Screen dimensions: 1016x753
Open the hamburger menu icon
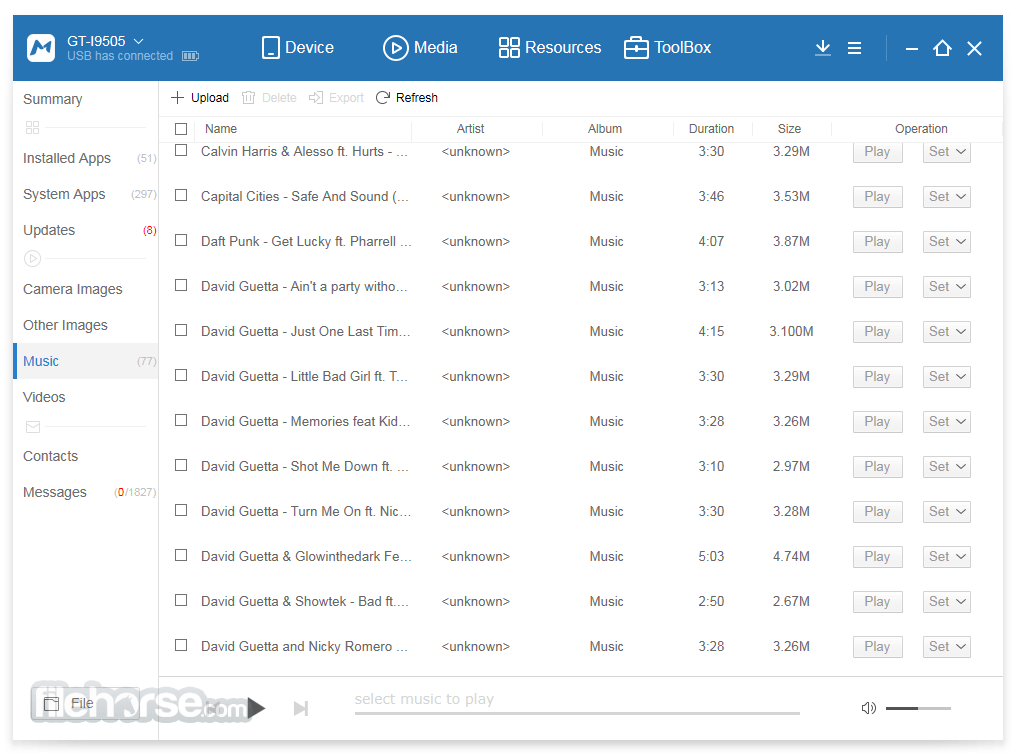tap(855, 48)
